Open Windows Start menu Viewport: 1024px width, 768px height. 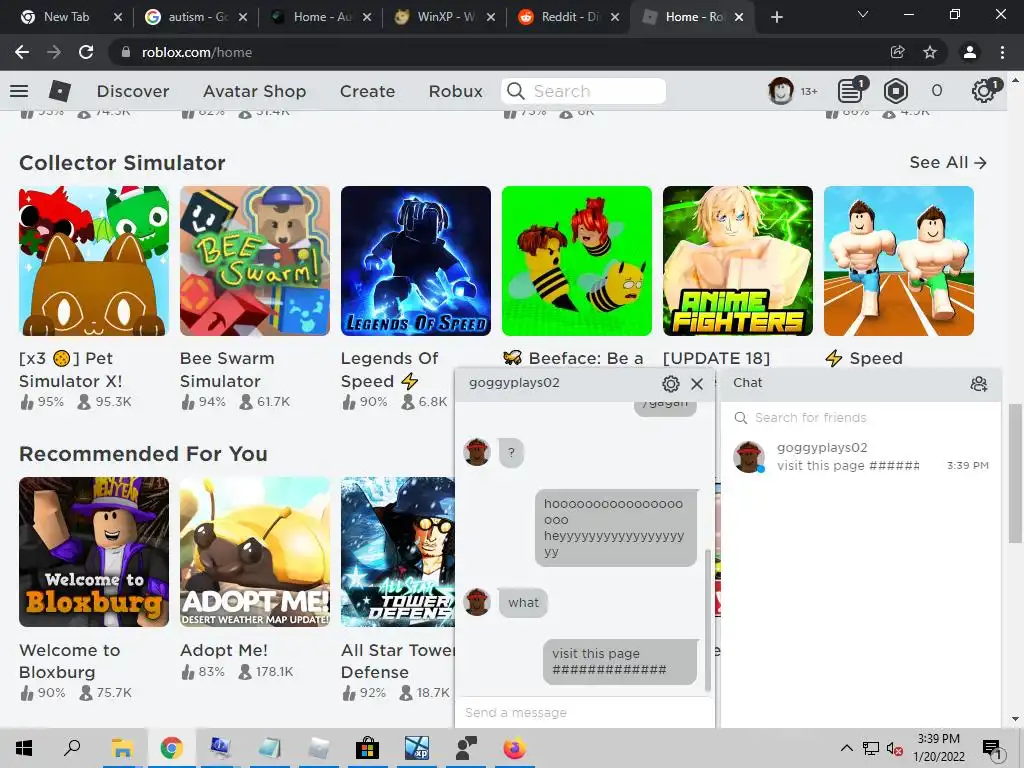coord(24,748)
